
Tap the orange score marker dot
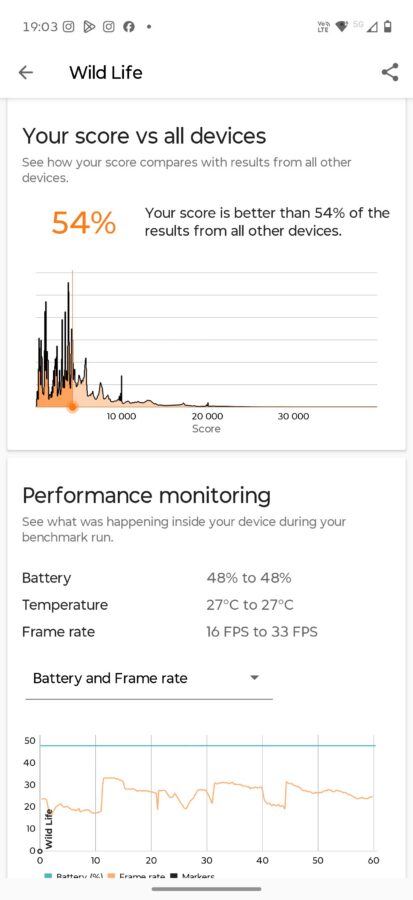coord(72,407)
